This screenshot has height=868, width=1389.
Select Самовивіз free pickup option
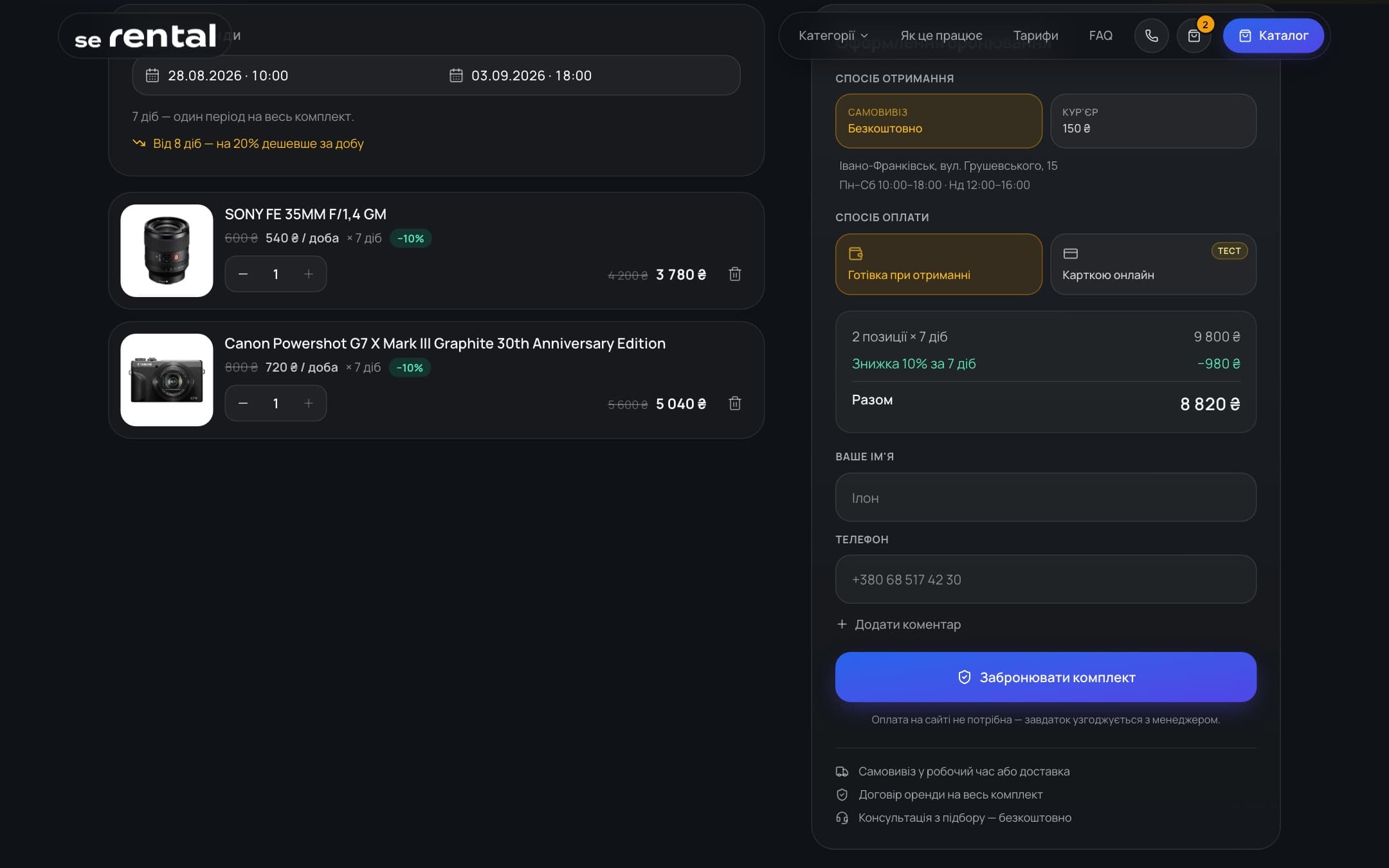[939, 121]
